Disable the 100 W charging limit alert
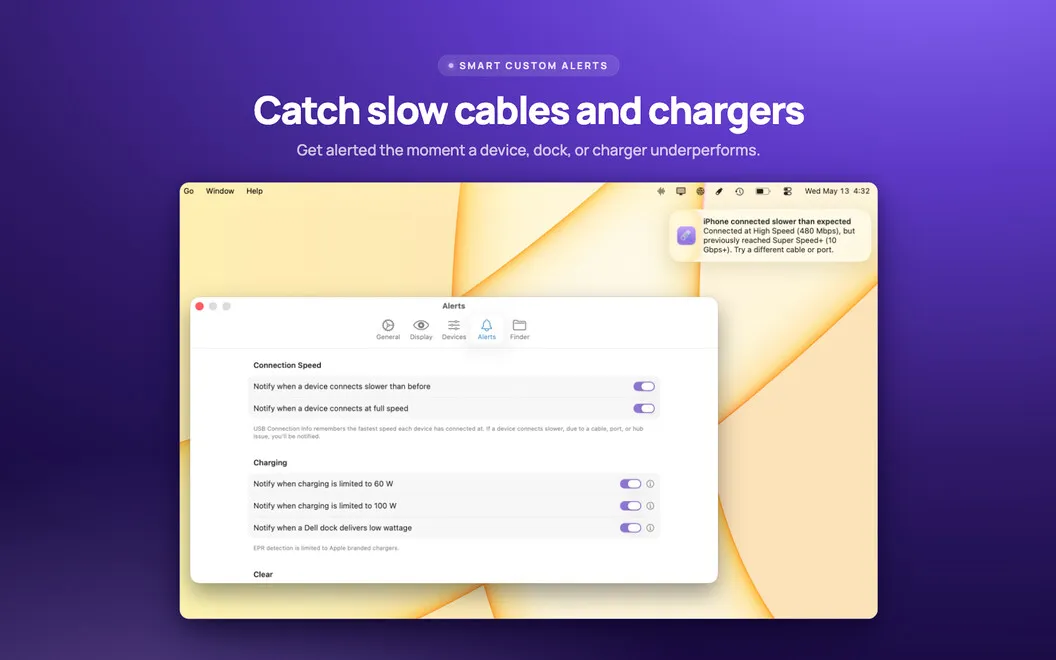 click(x=630, y=506)
